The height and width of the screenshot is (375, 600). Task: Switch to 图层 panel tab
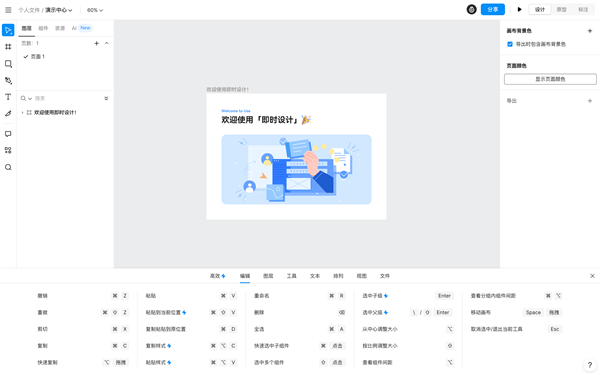tap(26, 28)
